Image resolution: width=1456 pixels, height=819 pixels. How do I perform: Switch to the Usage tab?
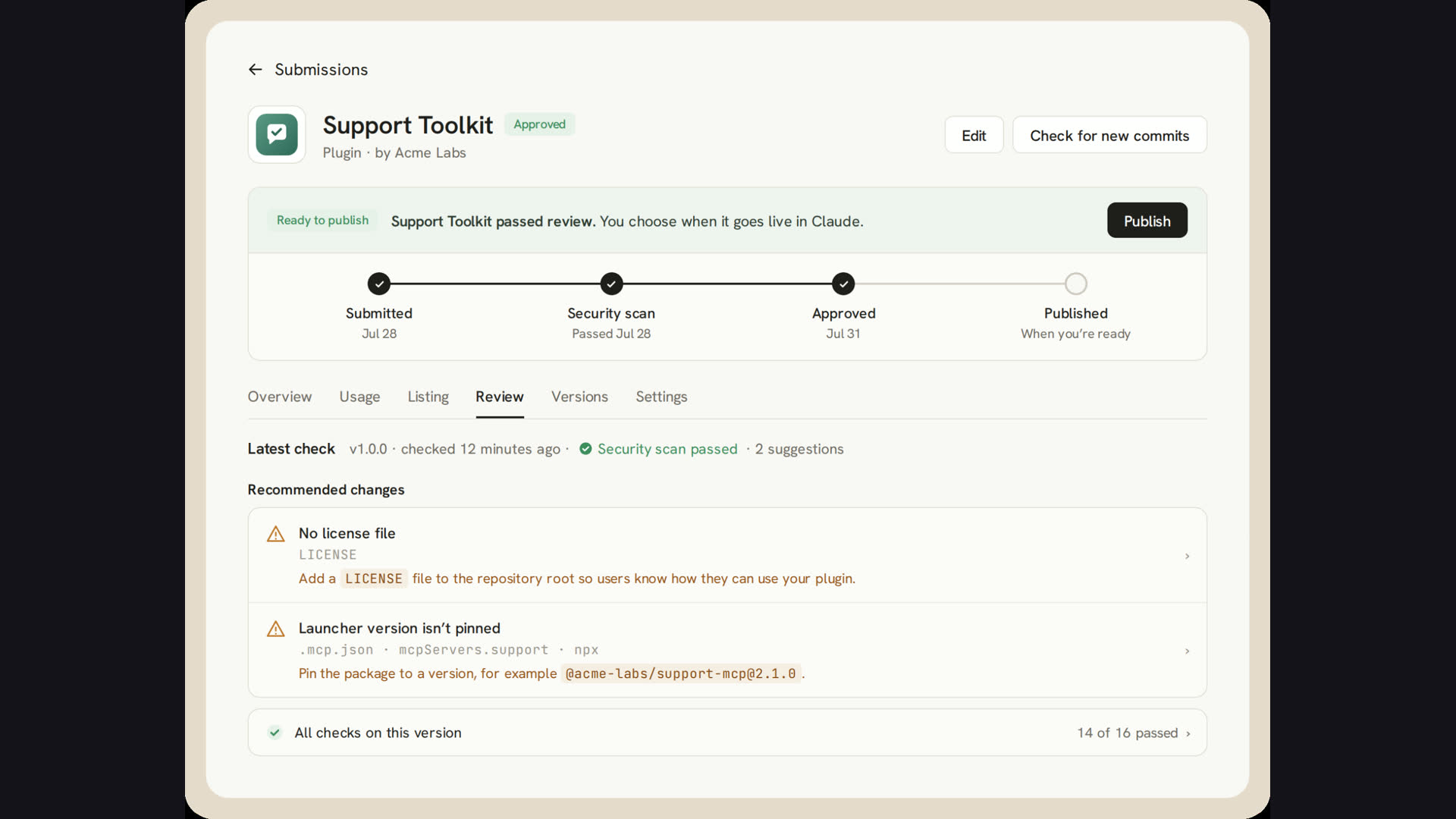coord(359,397)
